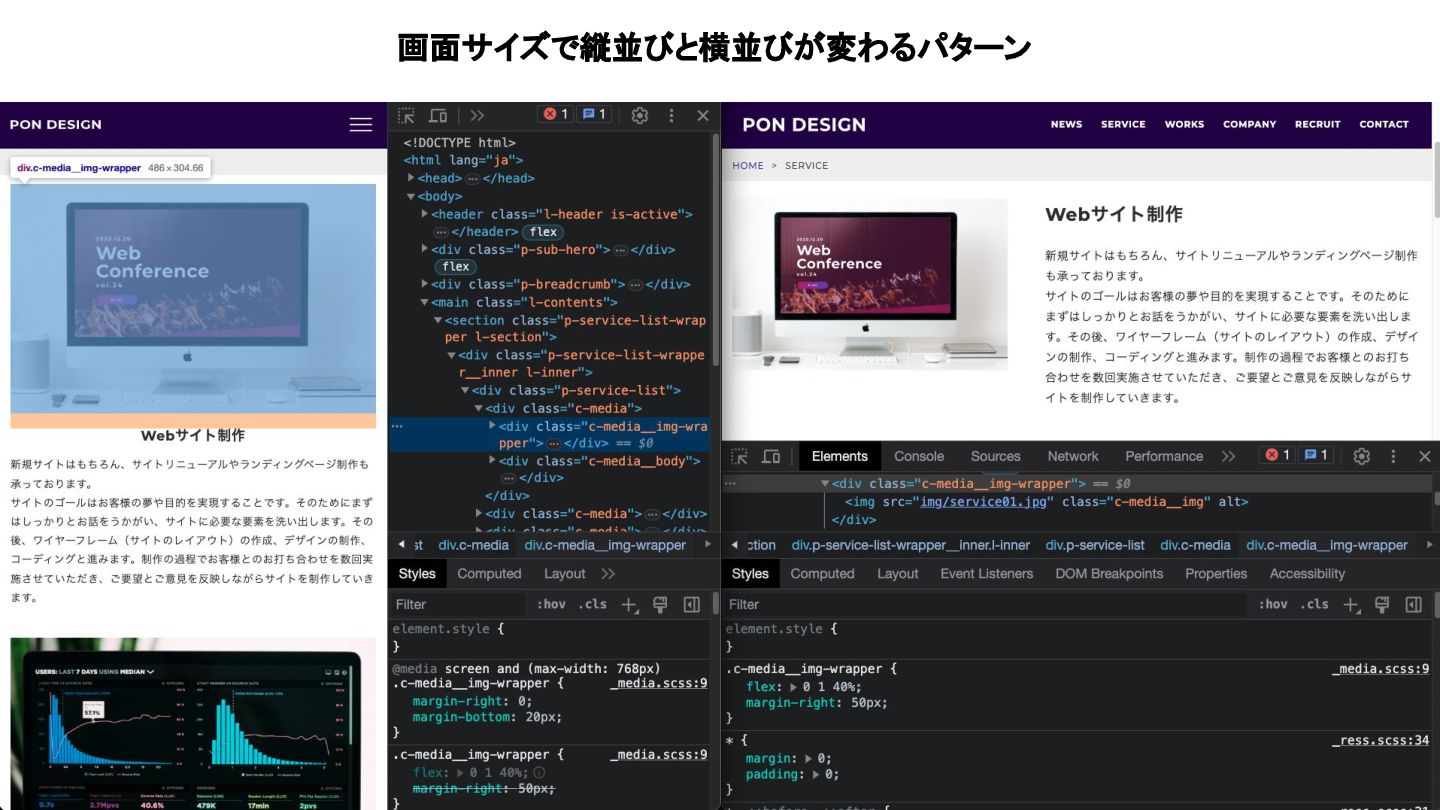Click red error badge in right DevTools
Screen dimensions: 1440x810
point(1277,455)
